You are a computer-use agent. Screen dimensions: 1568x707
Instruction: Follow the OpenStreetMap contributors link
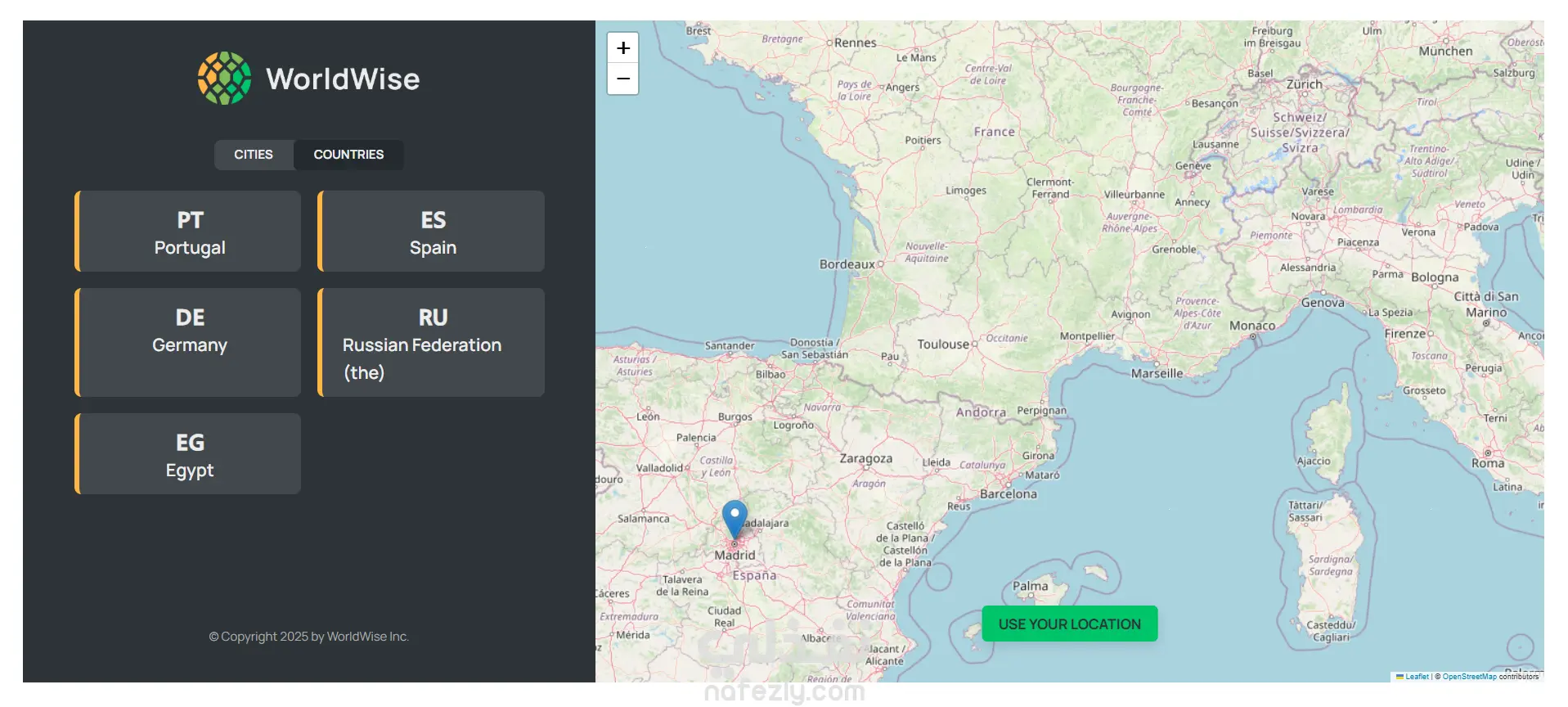pos(1469,677)
